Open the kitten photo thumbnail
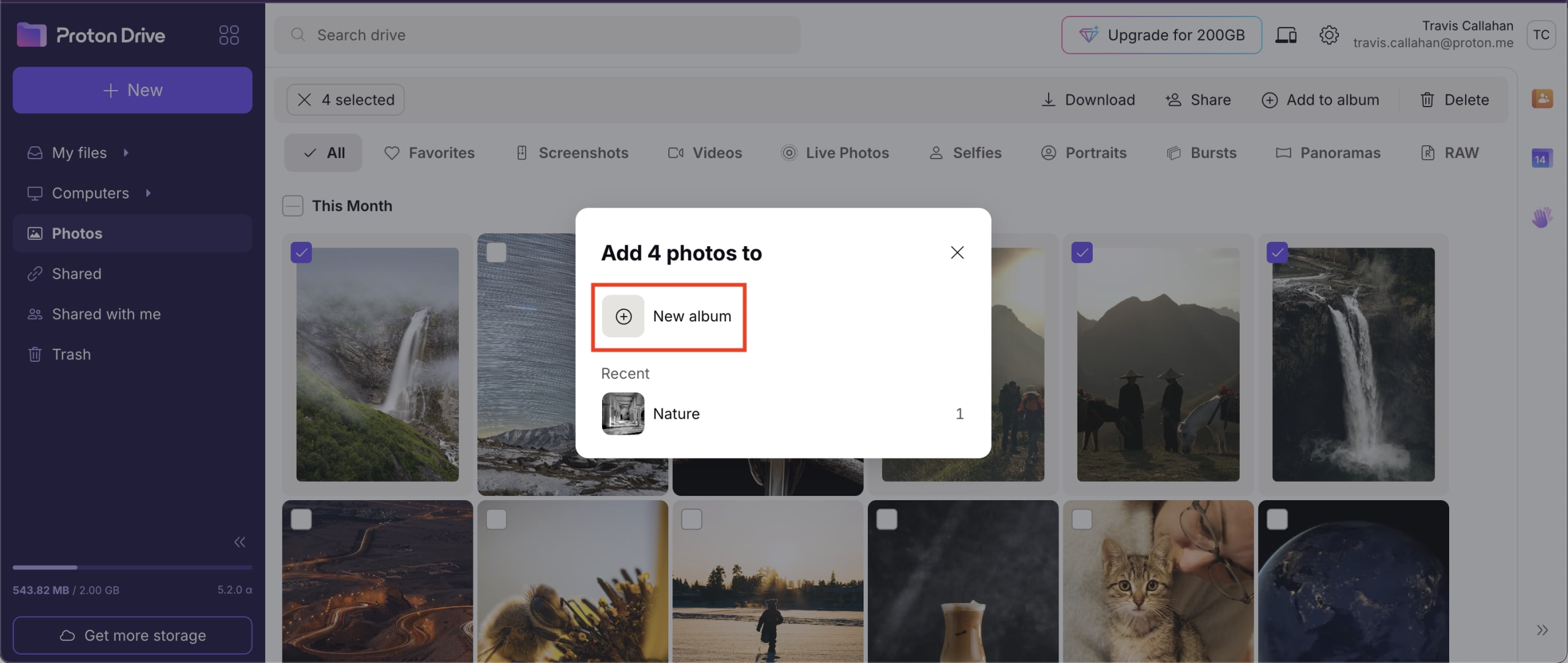Screen dimensions: 1568x663 (x=1158, y=582)
